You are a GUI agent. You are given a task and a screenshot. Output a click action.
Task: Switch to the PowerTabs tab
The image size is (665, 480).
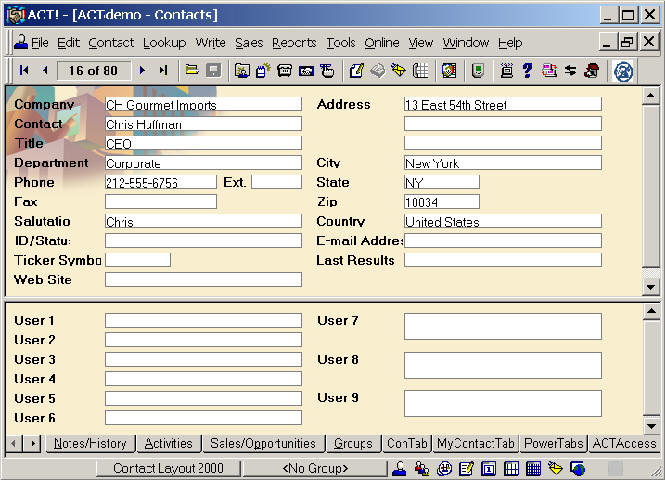[x=553, y=444]
